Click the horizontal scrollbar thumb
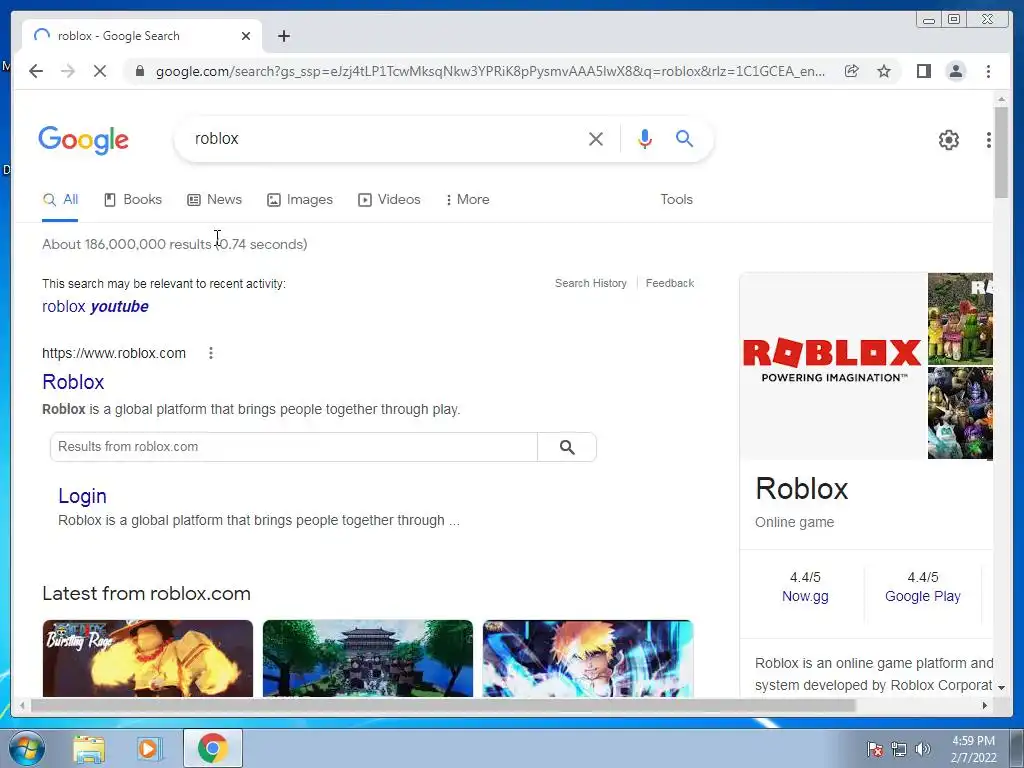Screen dimensions: 1024x768 coord(443,705)
